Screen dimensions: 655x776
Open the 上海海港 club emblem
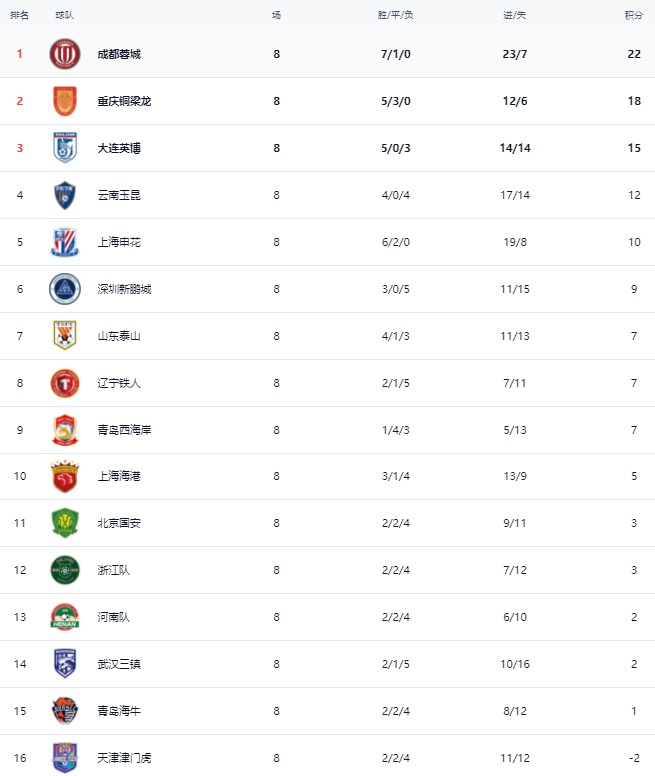point(65,477)
